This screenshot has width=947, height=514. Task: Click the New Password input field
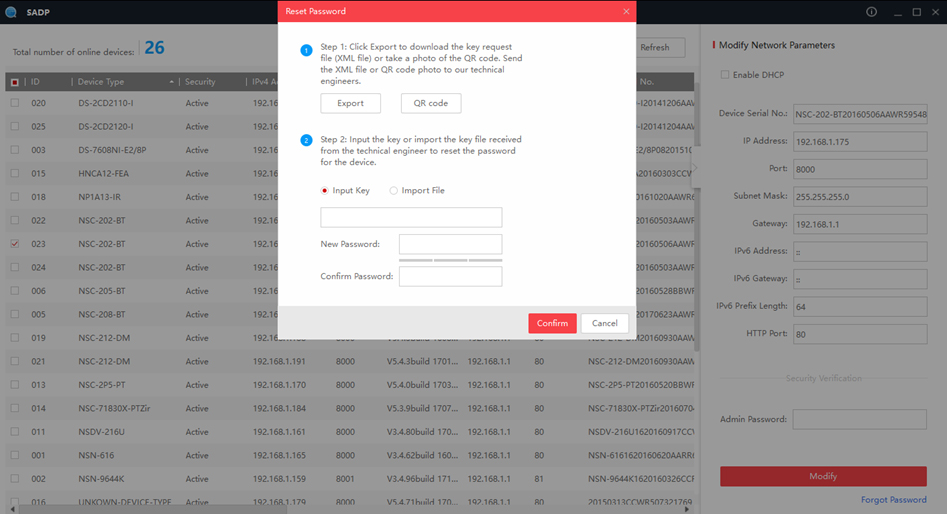point(450,244)
